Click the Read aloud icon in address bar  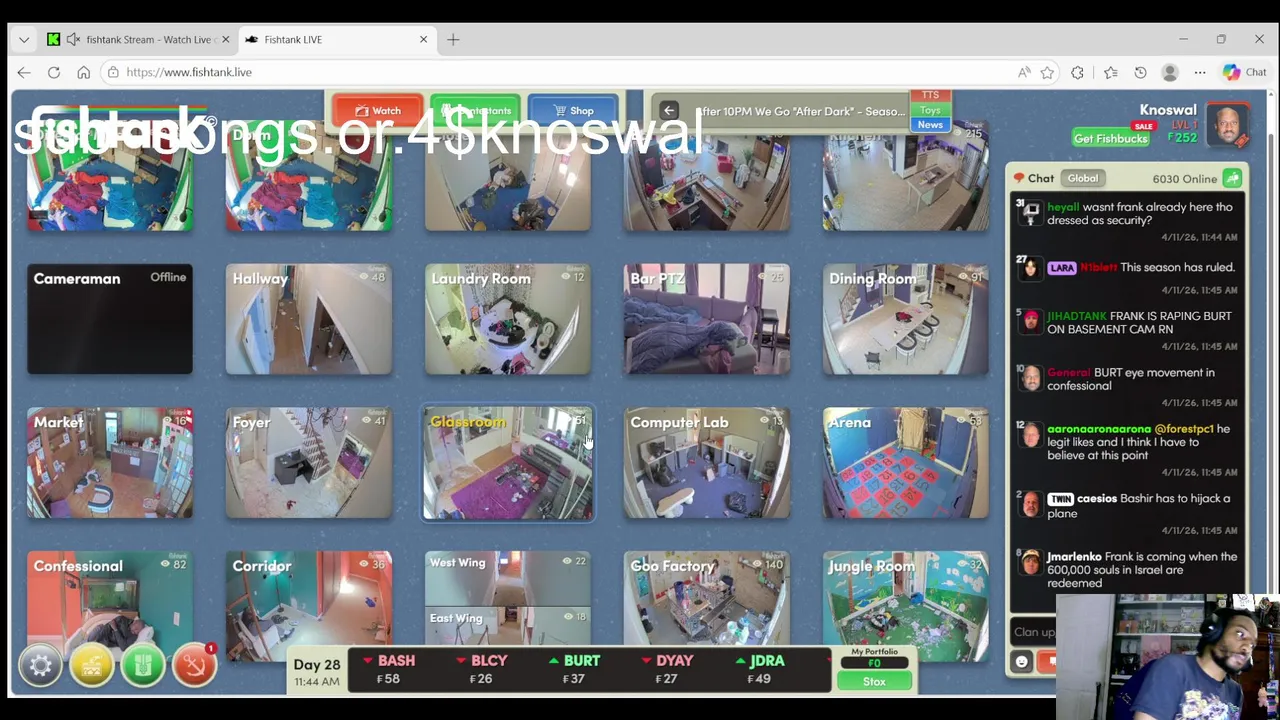[x=1024, y=72]
